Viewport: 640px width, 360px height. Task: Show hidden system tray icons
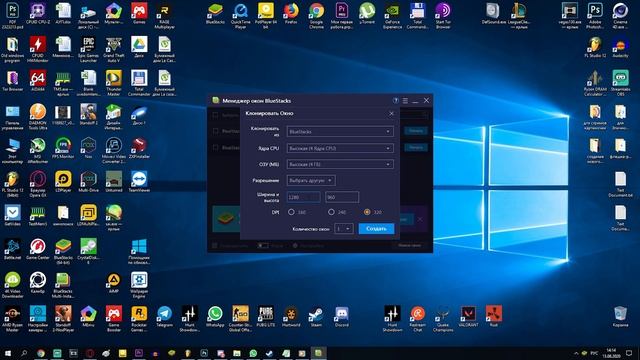tap(576, 353)
